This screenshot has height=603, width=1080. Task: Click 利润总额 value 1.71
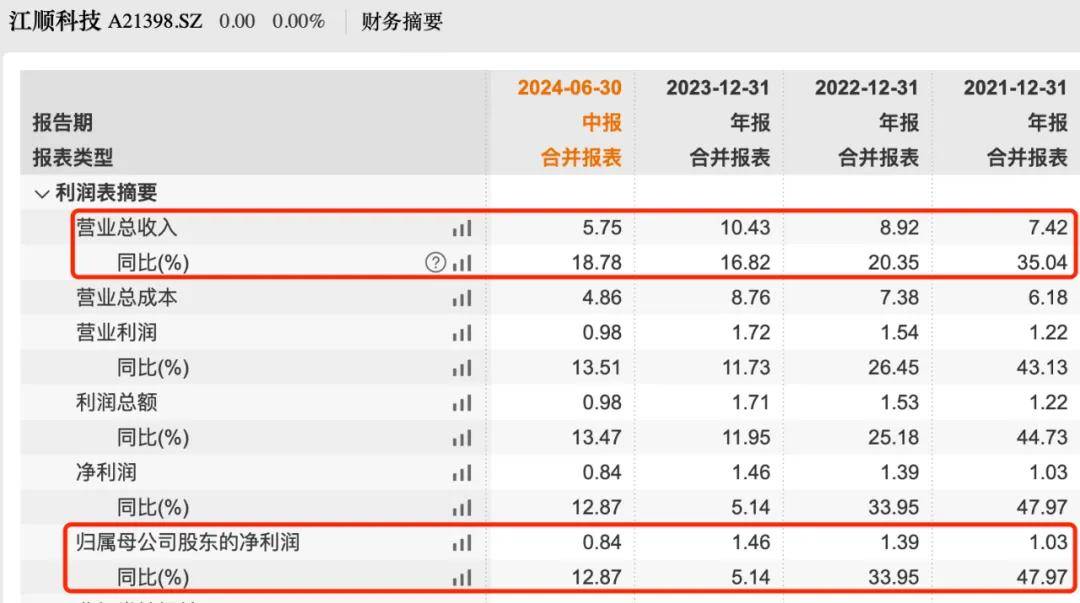pyautogui.click(x=751, y=402)
